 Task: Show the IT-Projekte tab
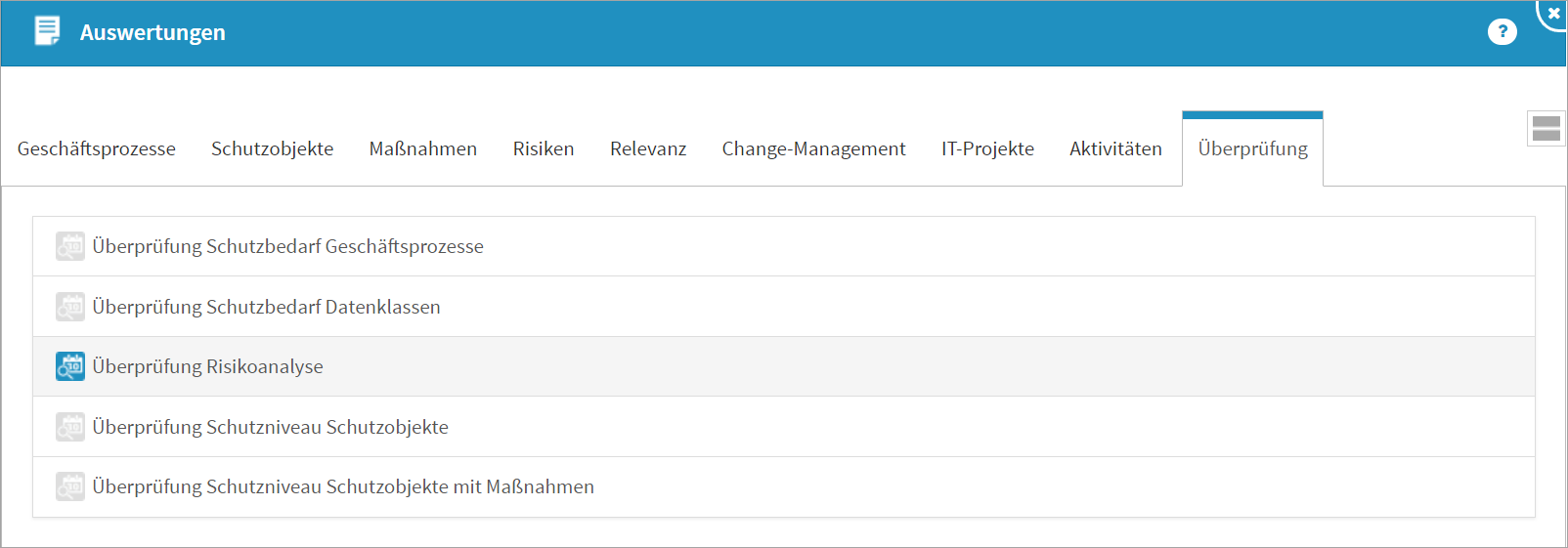coord(987,148)
